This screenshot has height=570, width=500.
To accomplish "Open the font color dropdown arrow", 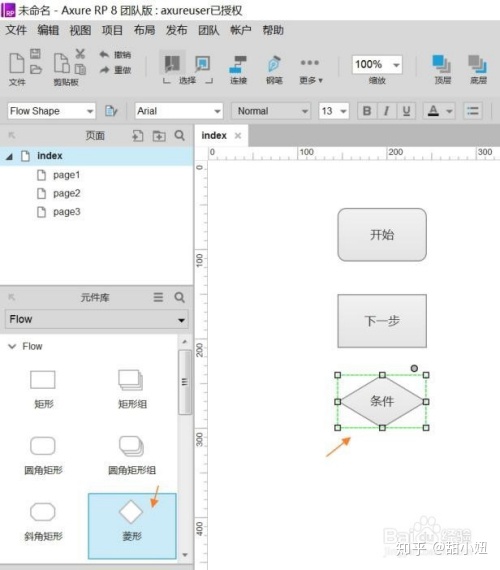I will point(449,111).
